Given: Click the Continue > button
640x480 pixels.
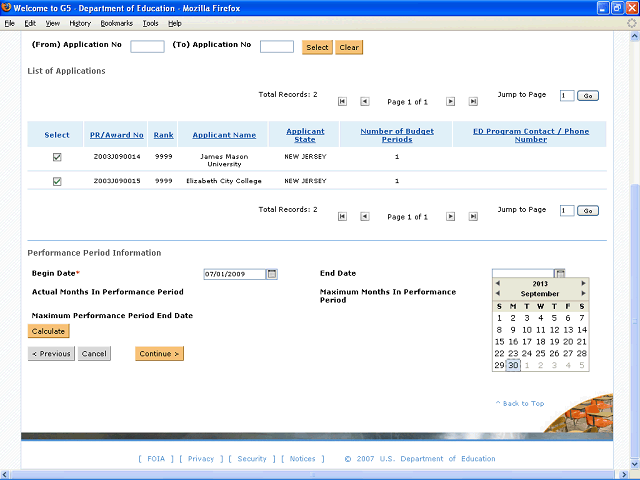Looking at the screenshot, I should (160, 353).
